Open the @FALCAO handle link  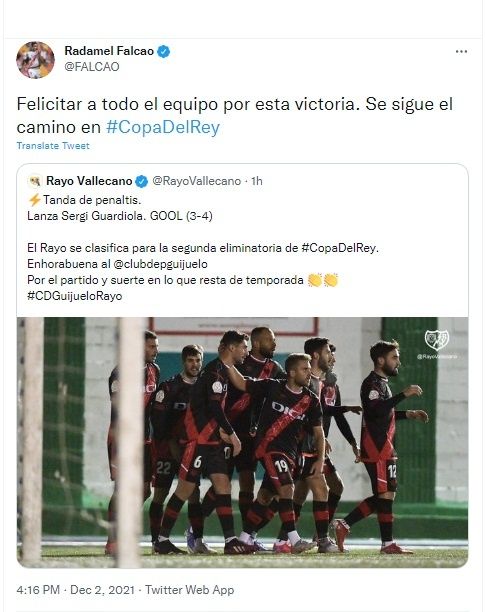click(92, 67)
